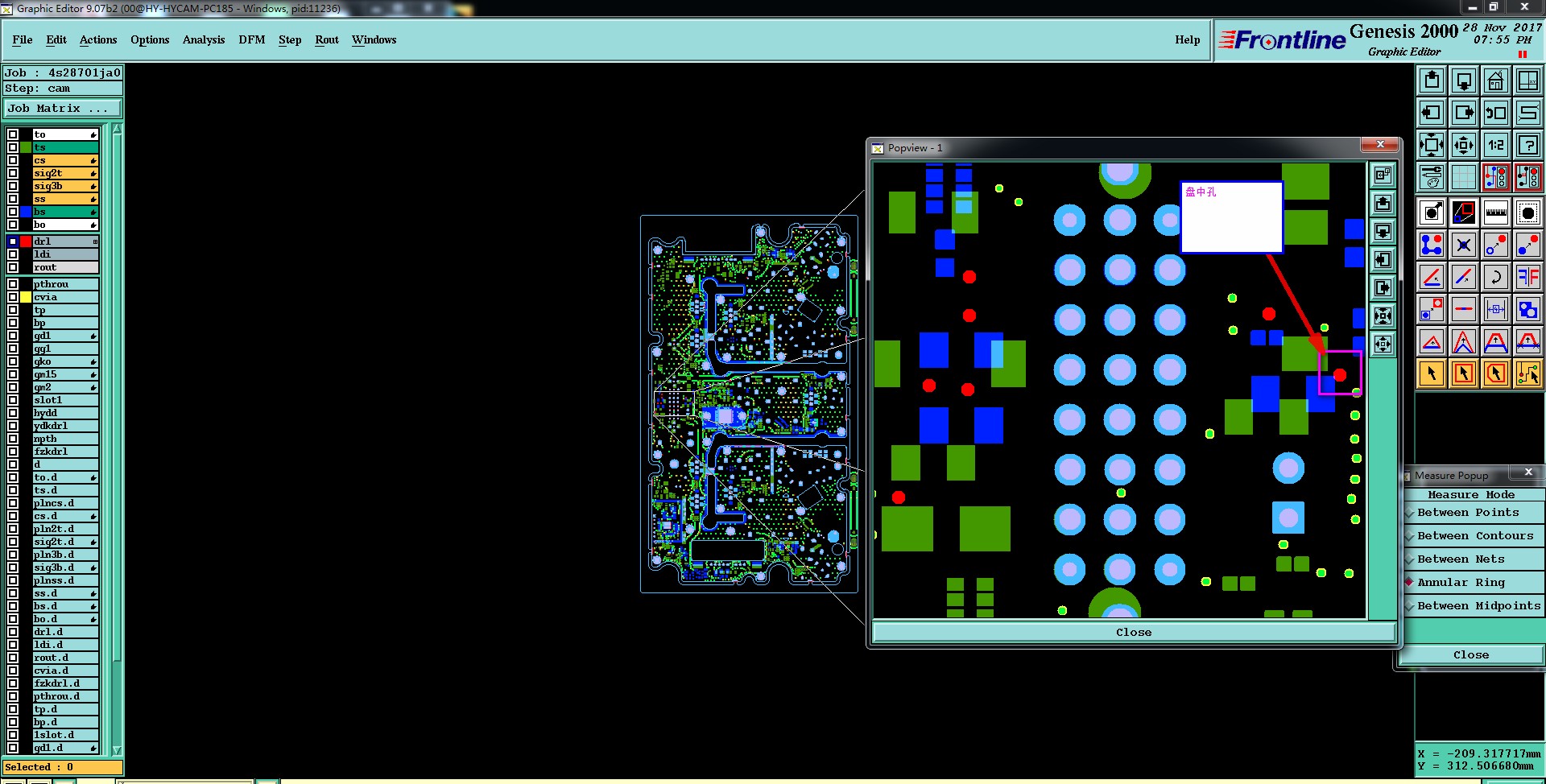
Task: Toggle checkbox for layer sig2t
Action: point(13,173)
